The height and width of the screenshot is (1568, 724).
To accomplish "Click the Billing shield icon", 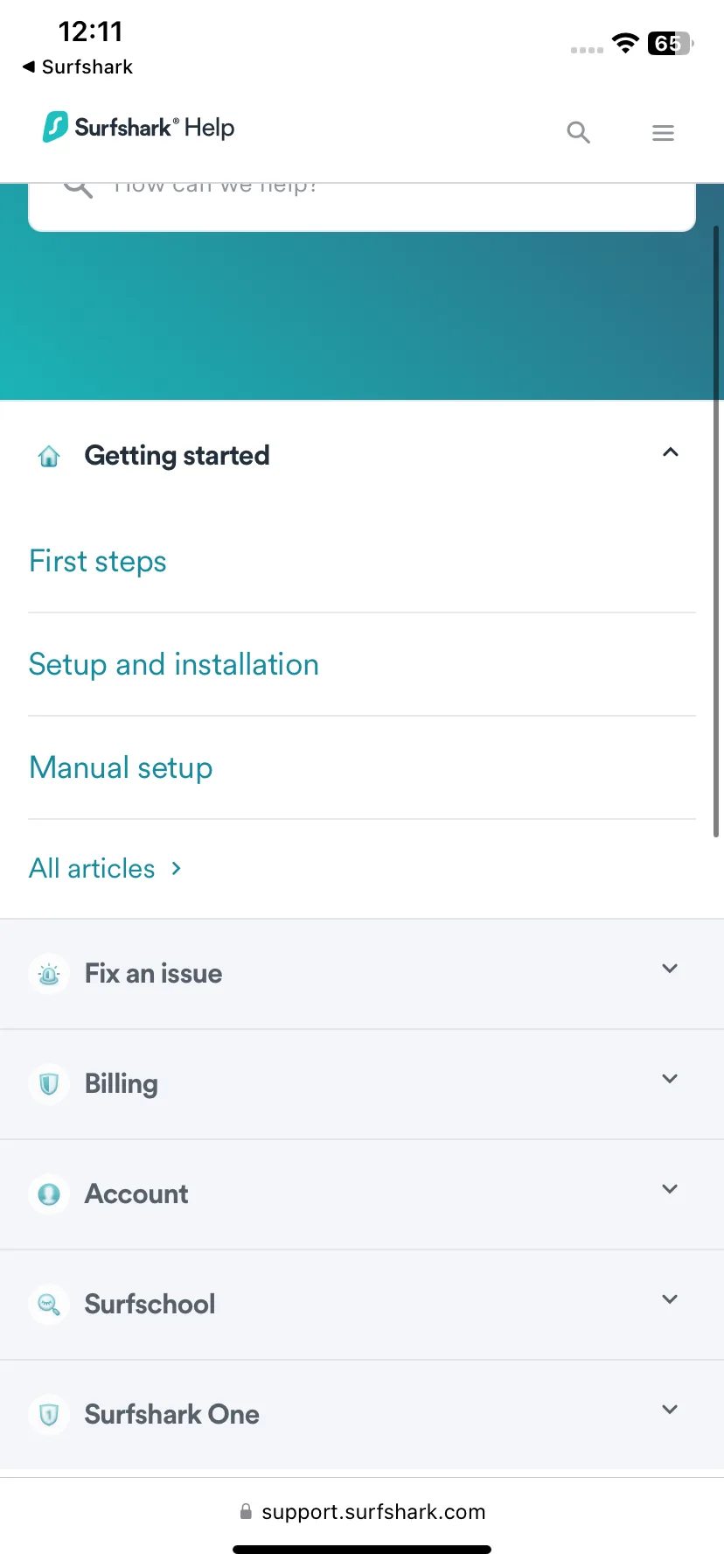I will (x=49, y=1084).
